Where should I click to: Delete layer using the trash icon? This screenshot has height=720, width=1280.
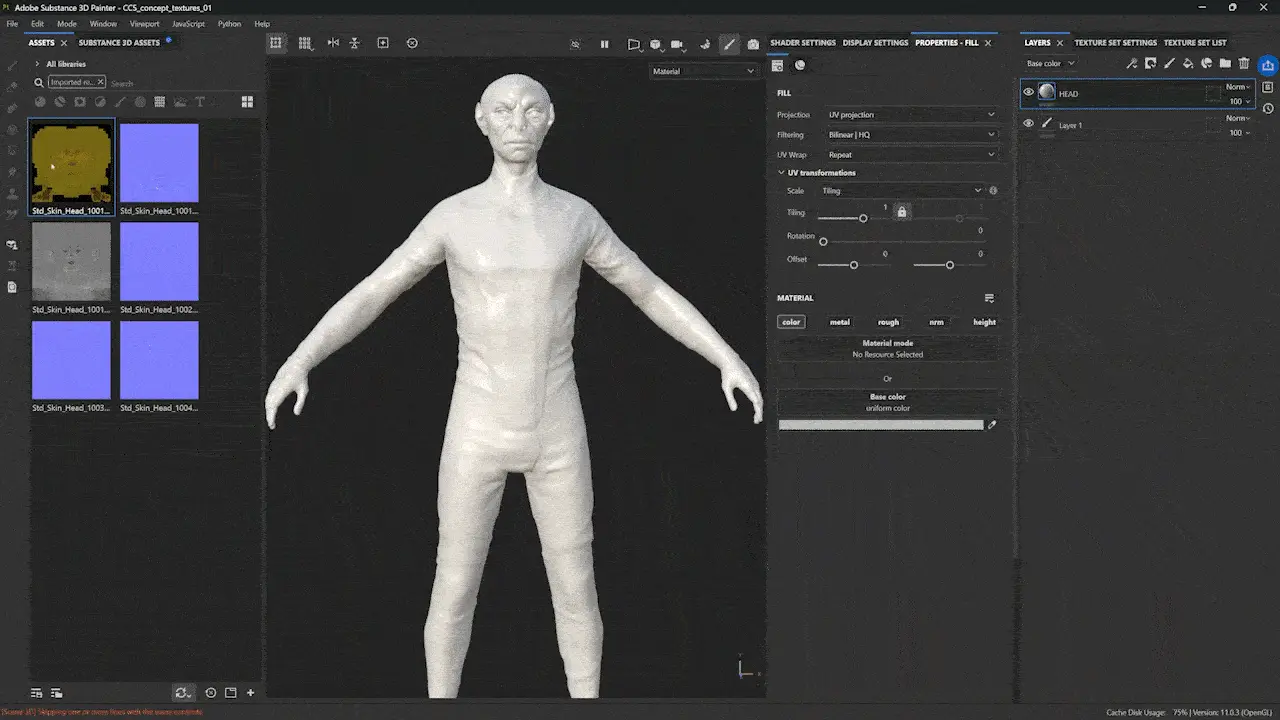click(1244, 63)
